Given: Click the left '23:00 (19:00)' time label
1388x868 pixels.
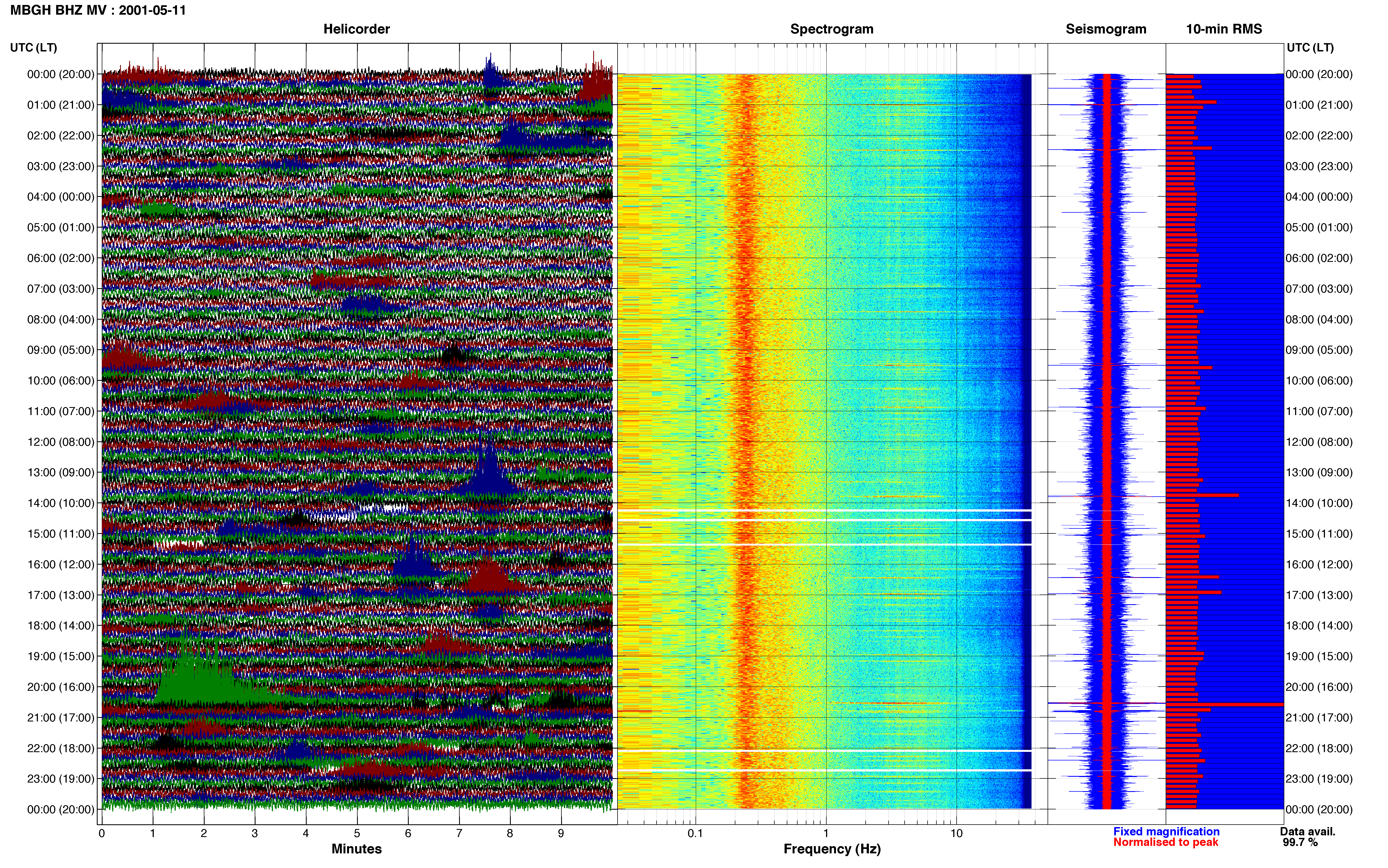Looking at the screenshot, I should (60, 779).
